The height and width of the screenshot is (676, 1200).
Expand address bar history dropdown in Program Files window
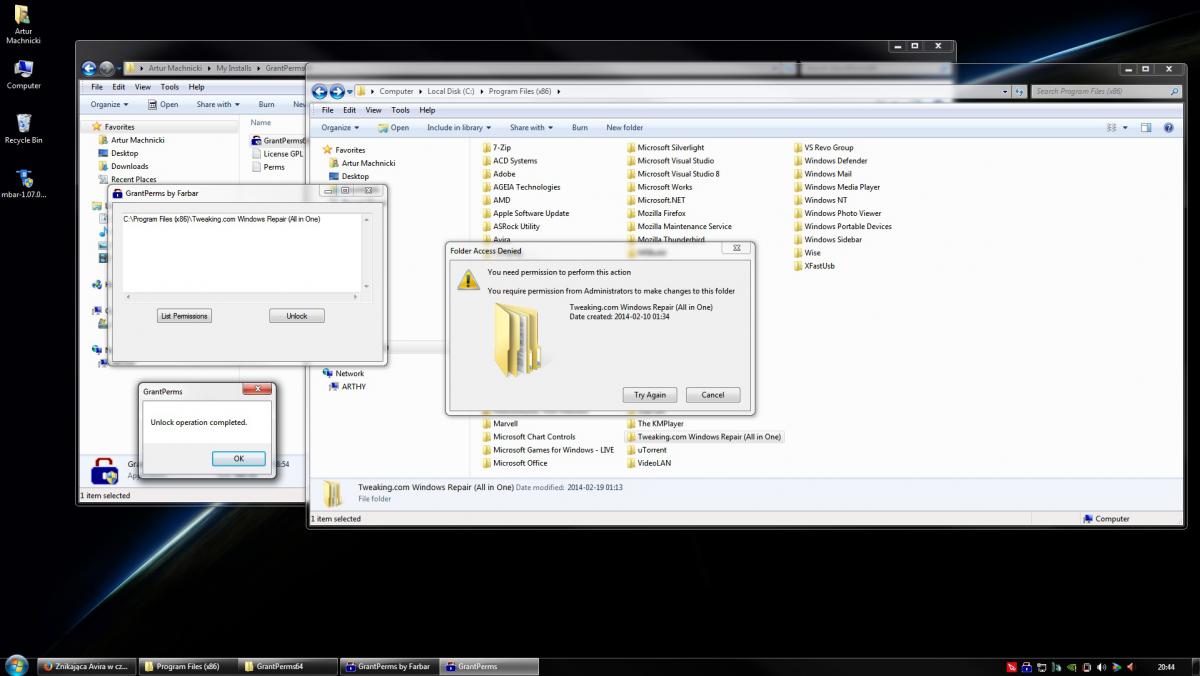pyautogui.click(x=1006, y=91)
